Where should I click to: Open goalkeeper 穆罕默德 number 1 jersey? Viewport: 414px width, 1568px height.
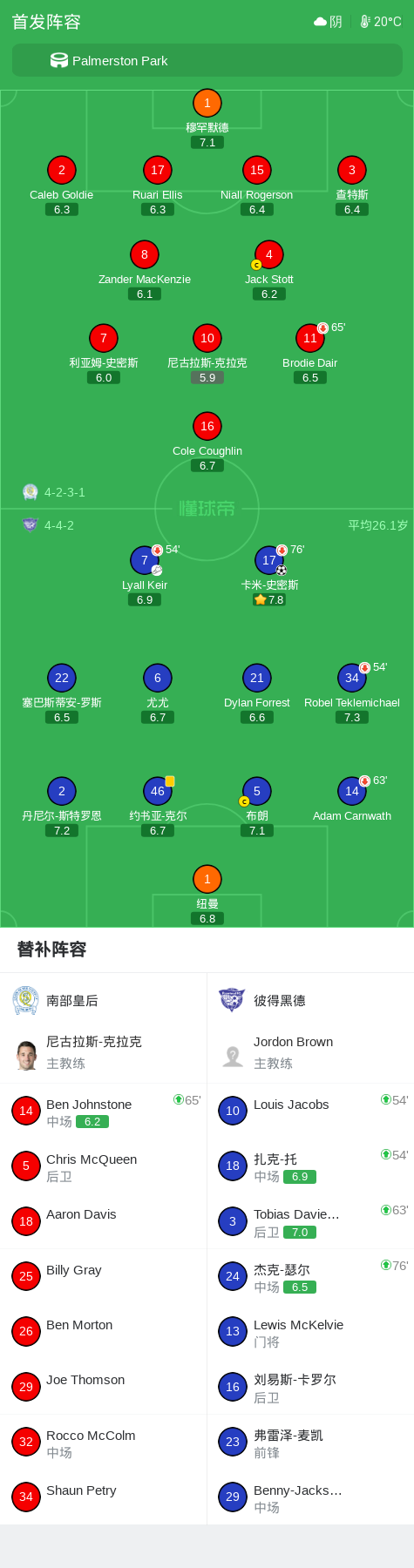pyautogui.click(x=207, y=103)
